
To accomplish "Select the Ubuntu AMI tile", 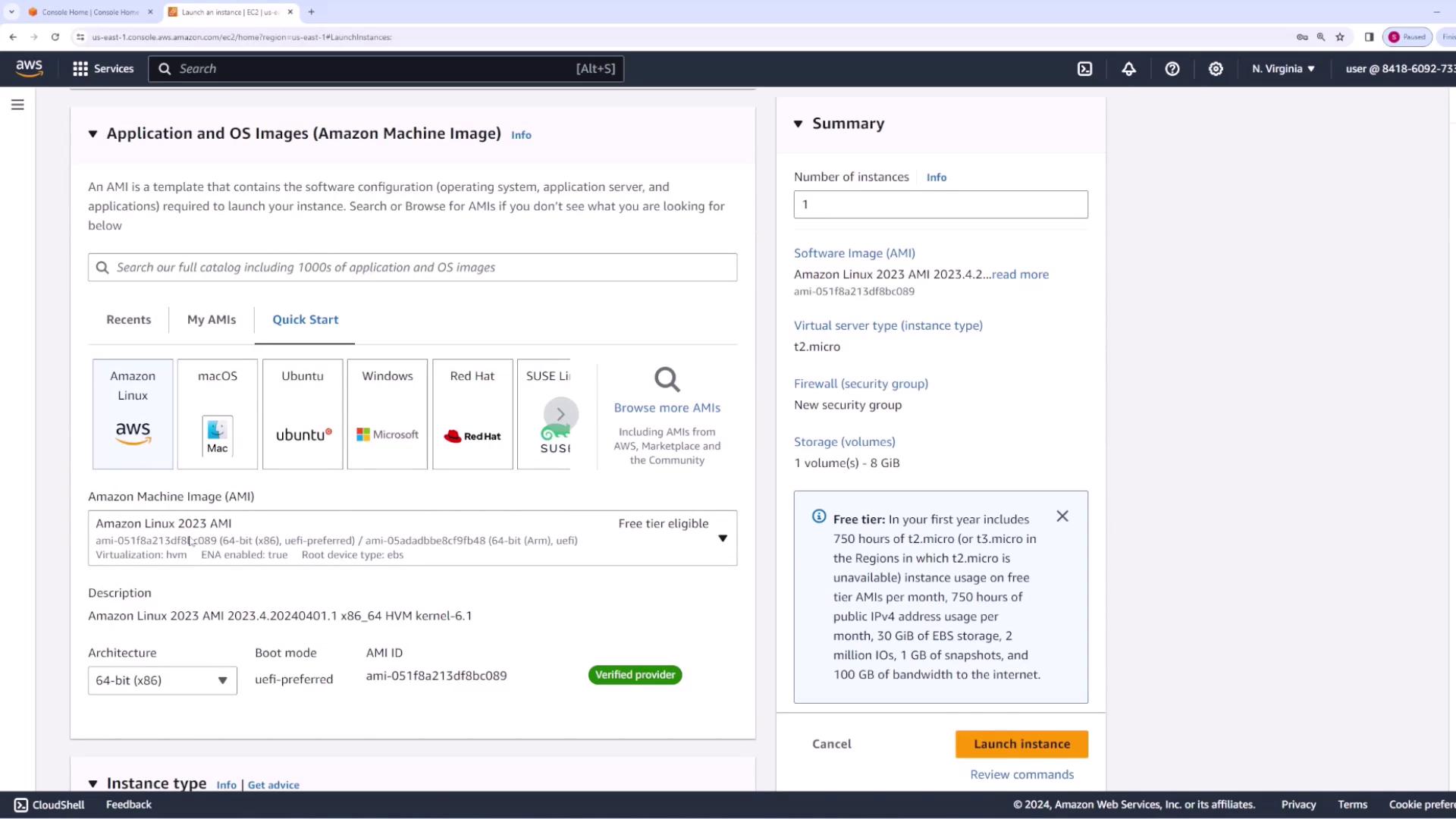I will (302, 414).
